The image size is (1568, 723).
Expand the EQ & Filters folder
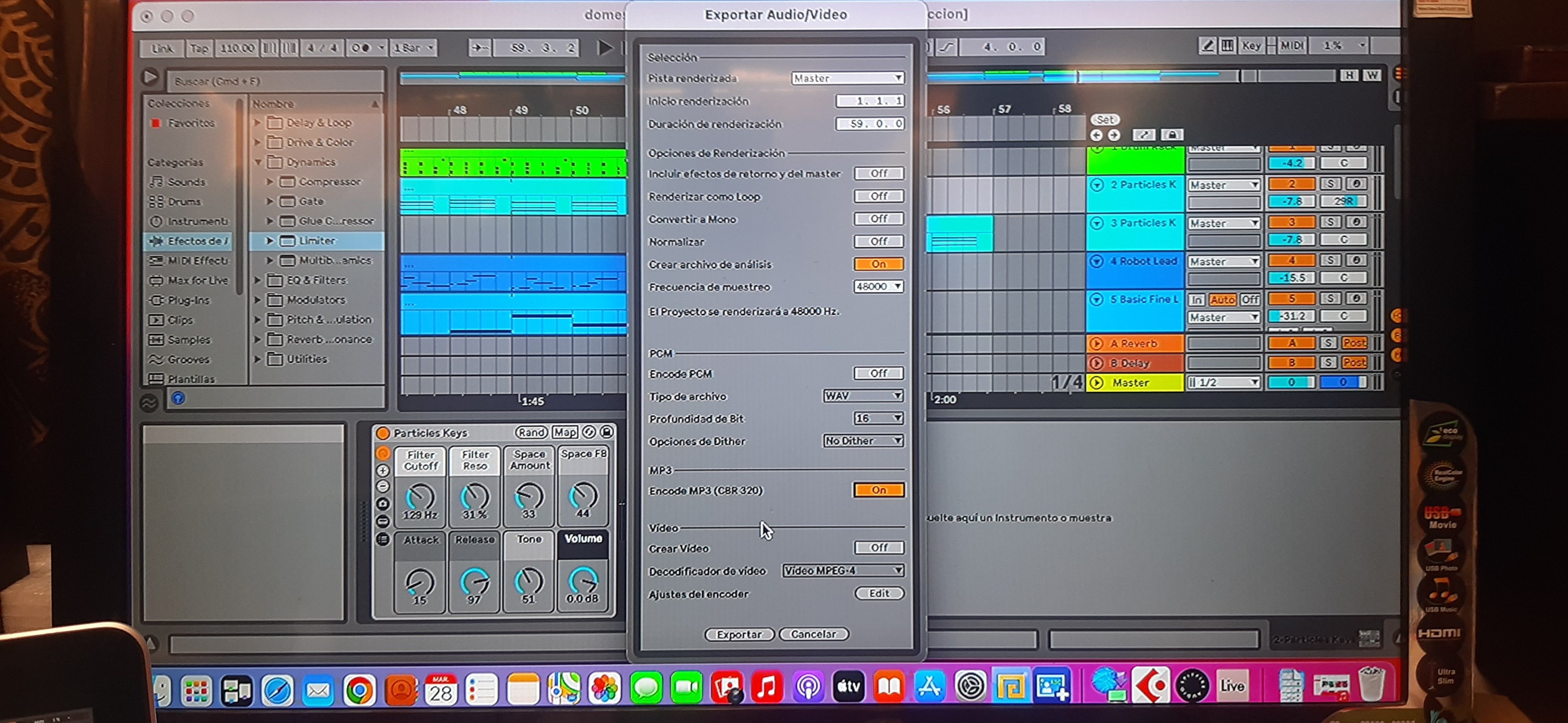tap(258, 281)
